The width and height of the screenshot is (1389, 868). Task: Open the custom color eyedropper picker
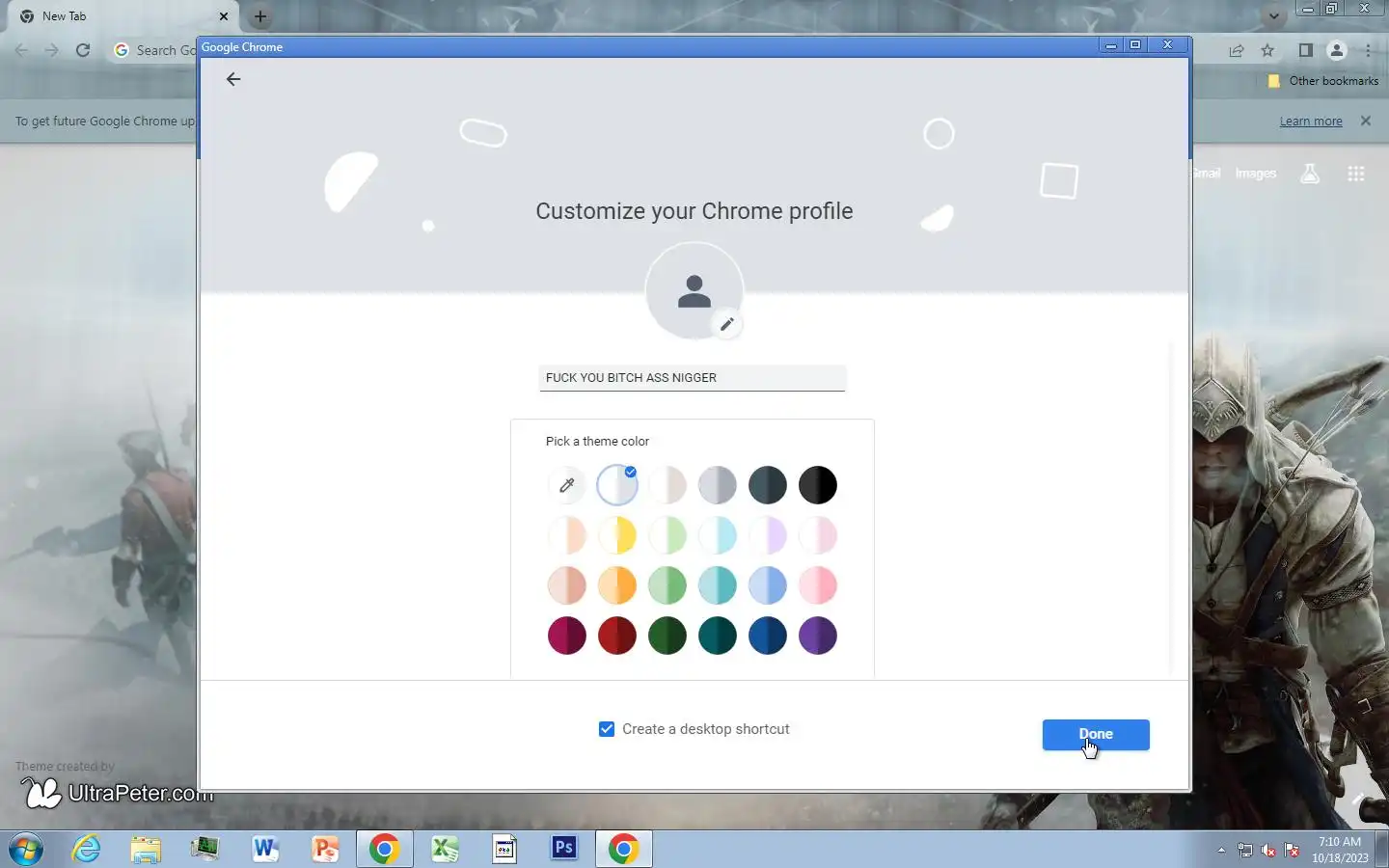coord(567,485)
